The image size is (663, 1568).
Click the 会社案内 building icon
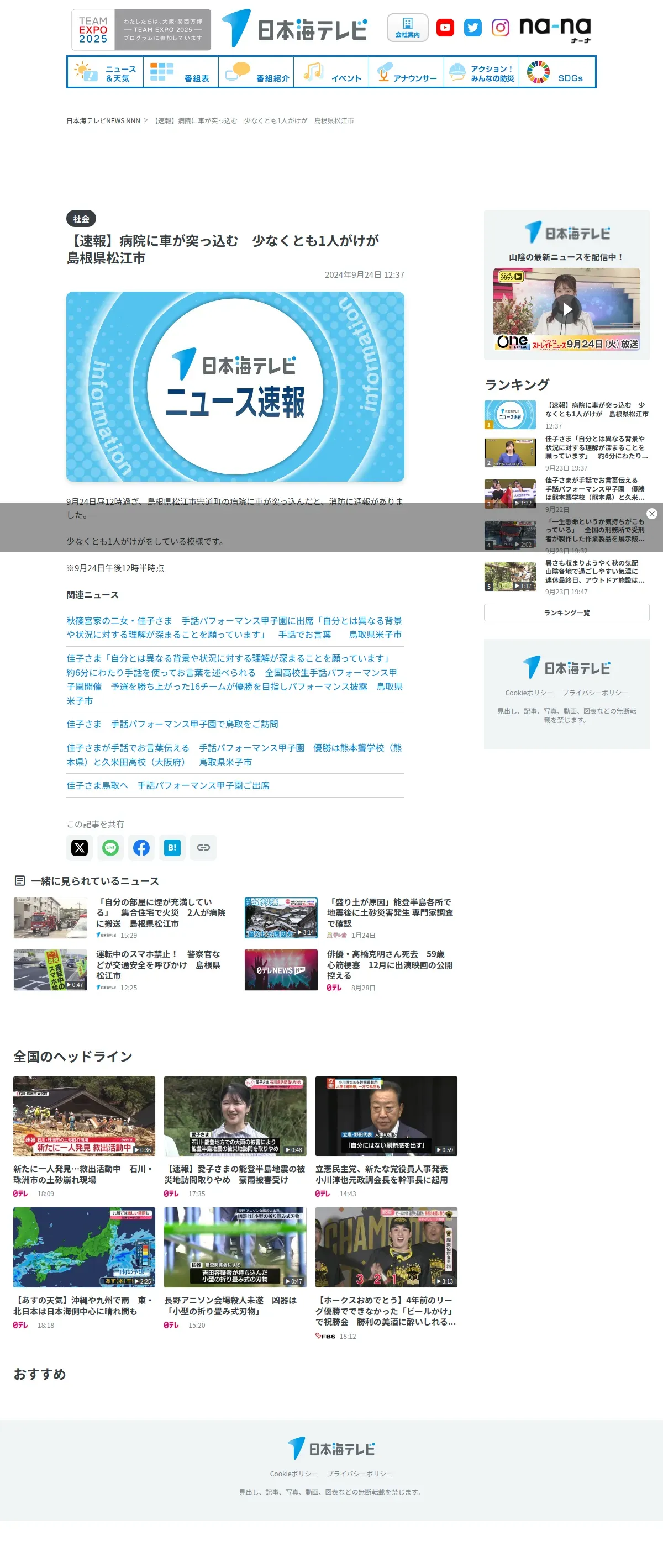click(x=407, y=28)
